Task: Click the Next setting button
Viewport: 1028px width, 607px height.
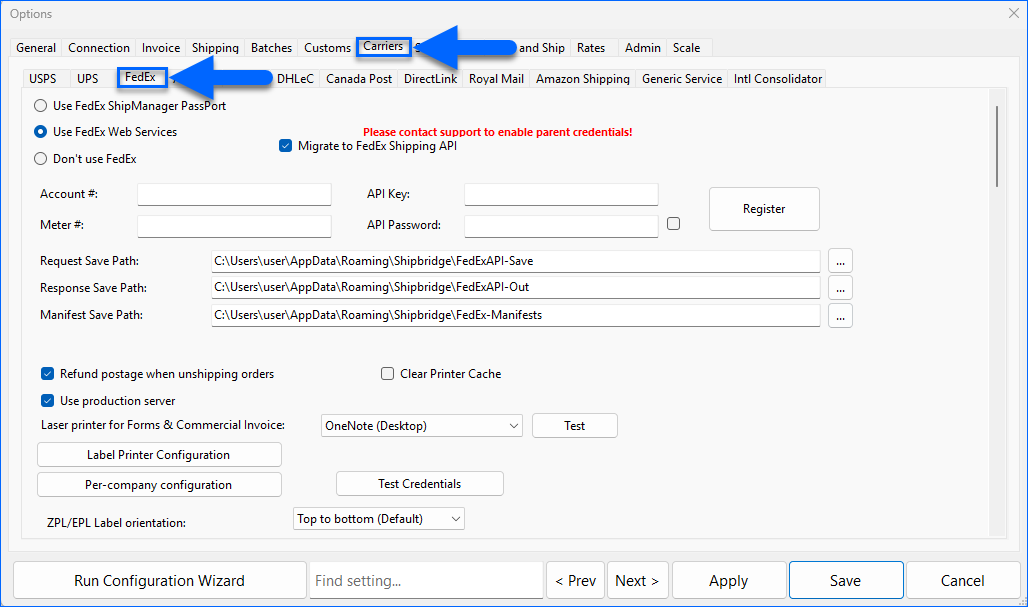Action: point(637,580)
